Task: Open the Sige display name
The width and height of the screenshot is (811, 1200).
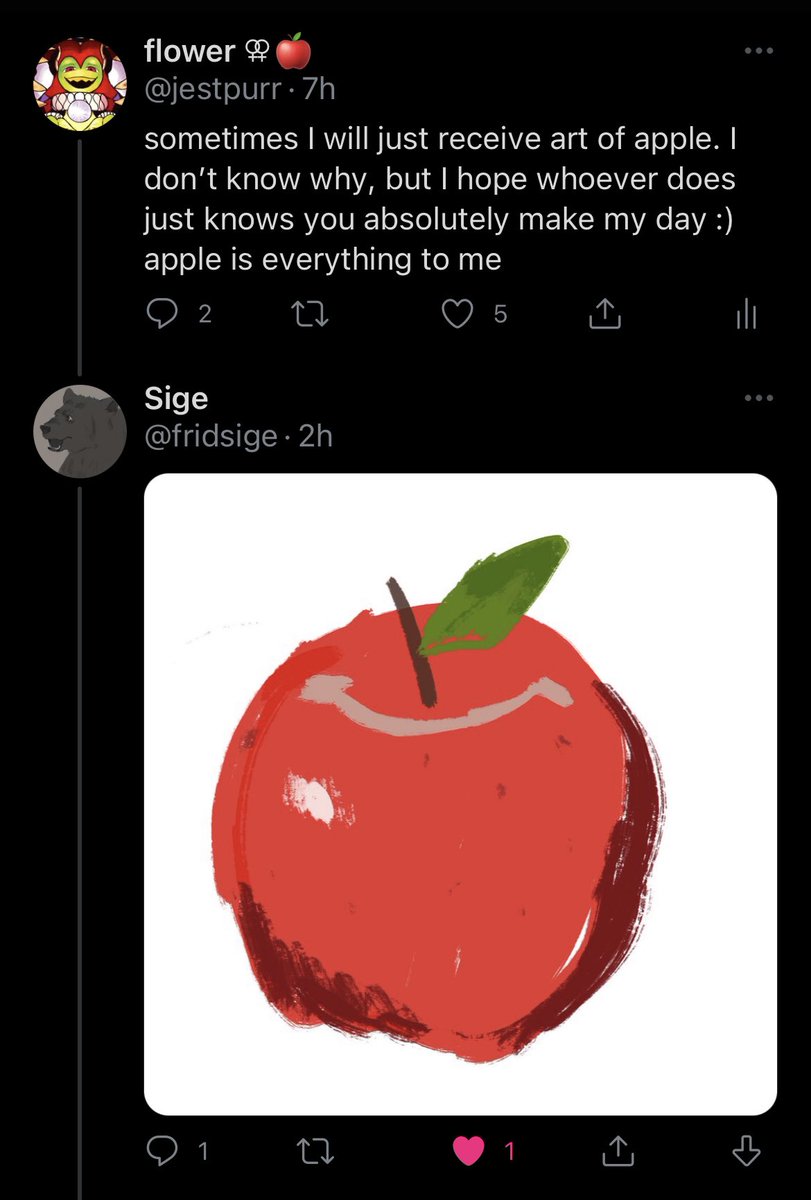Action: 176,399
